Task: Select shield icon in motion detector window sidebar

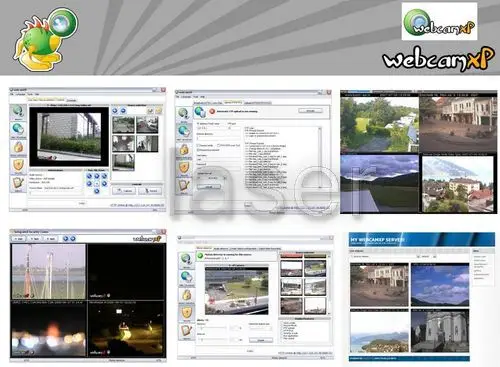Action: pos(186,313)
